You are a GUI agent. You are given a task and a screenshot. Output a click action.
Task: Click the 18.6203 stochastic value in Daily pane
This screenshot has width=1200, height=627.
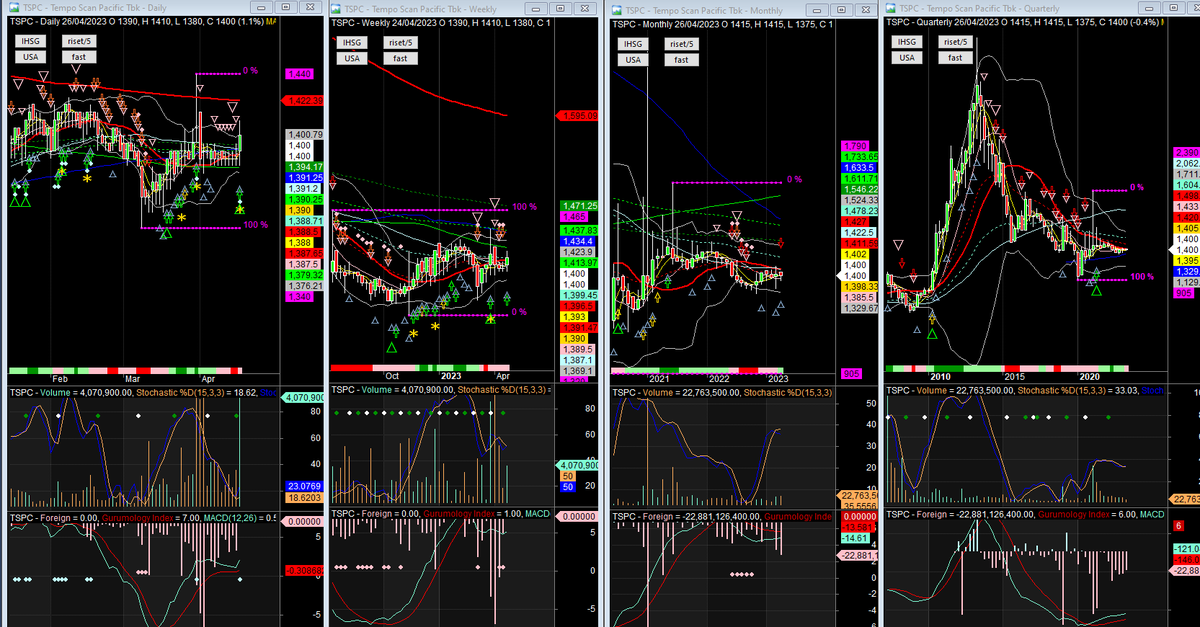click(x=304, y=496)
